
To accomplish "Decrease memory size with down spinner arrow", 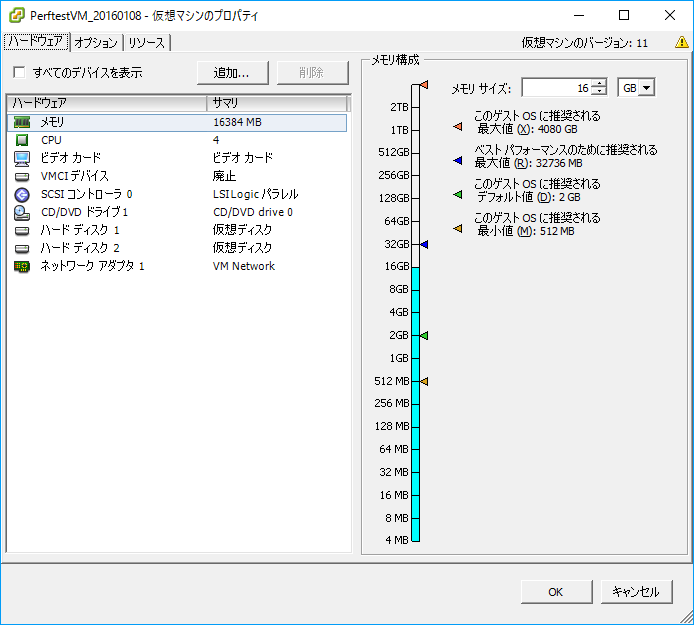I will [599, 91].
